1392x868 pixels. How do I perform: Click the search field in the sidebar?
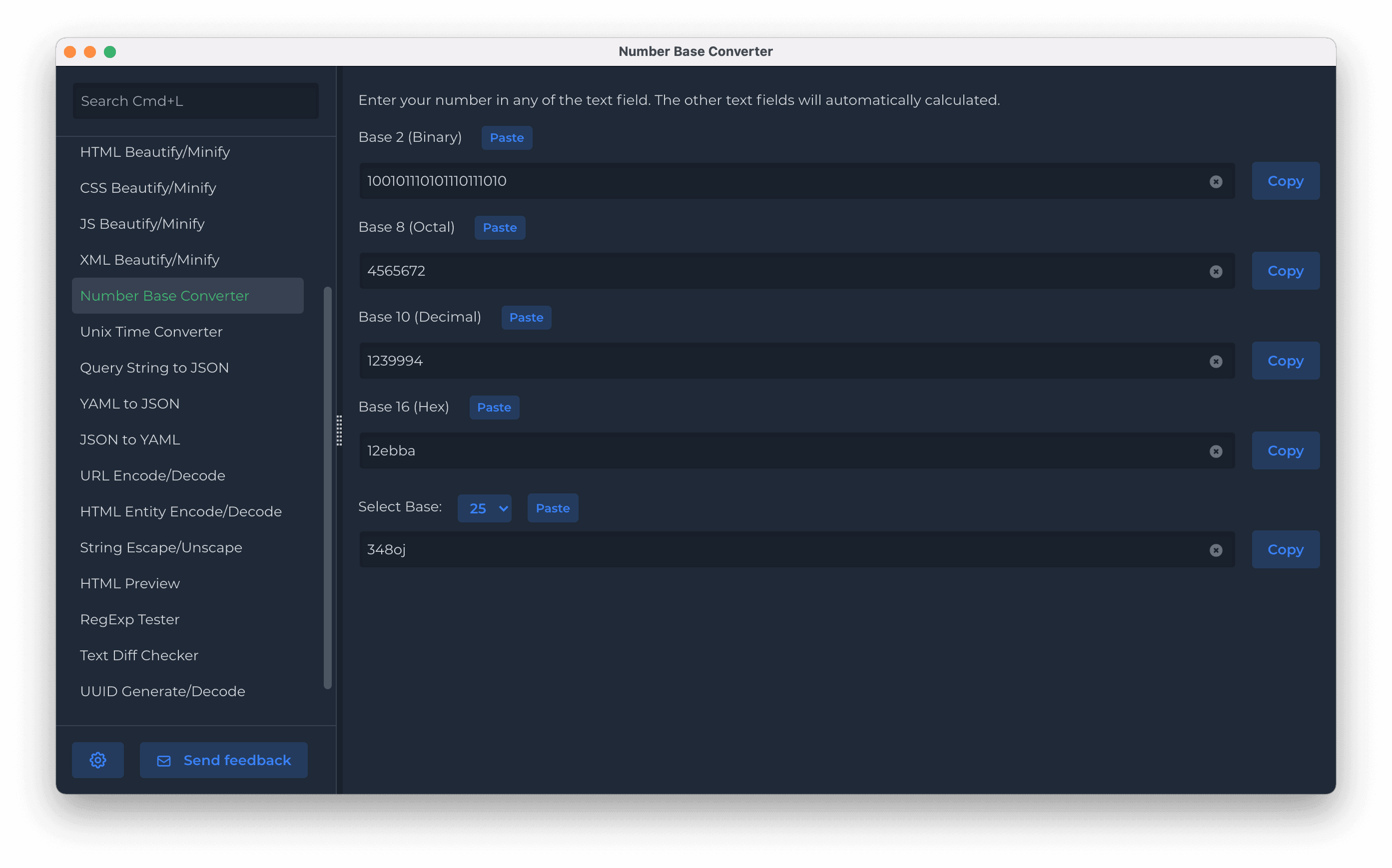pos(195,100)
